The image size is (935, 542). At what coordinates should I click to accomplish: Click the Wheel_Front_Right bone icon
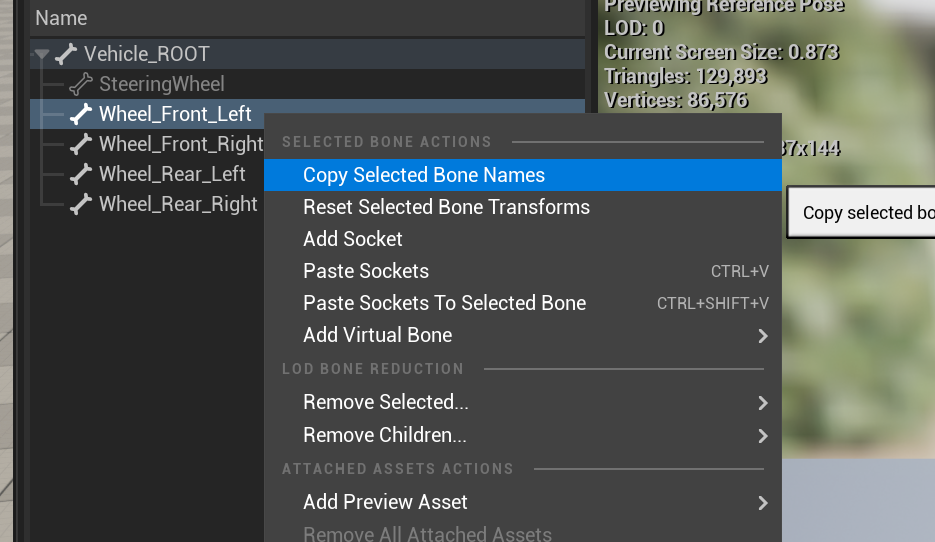click(81, 144)
